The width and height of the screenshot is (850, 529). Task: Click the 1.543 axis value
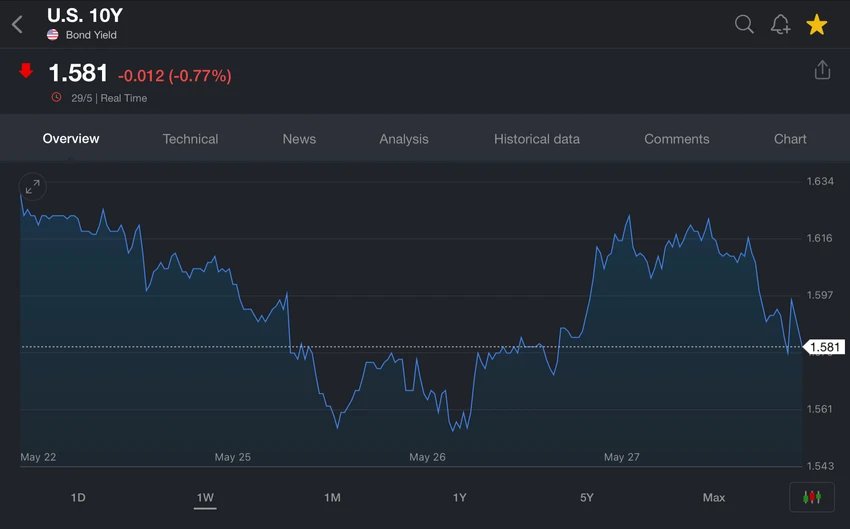pos(820,466)
